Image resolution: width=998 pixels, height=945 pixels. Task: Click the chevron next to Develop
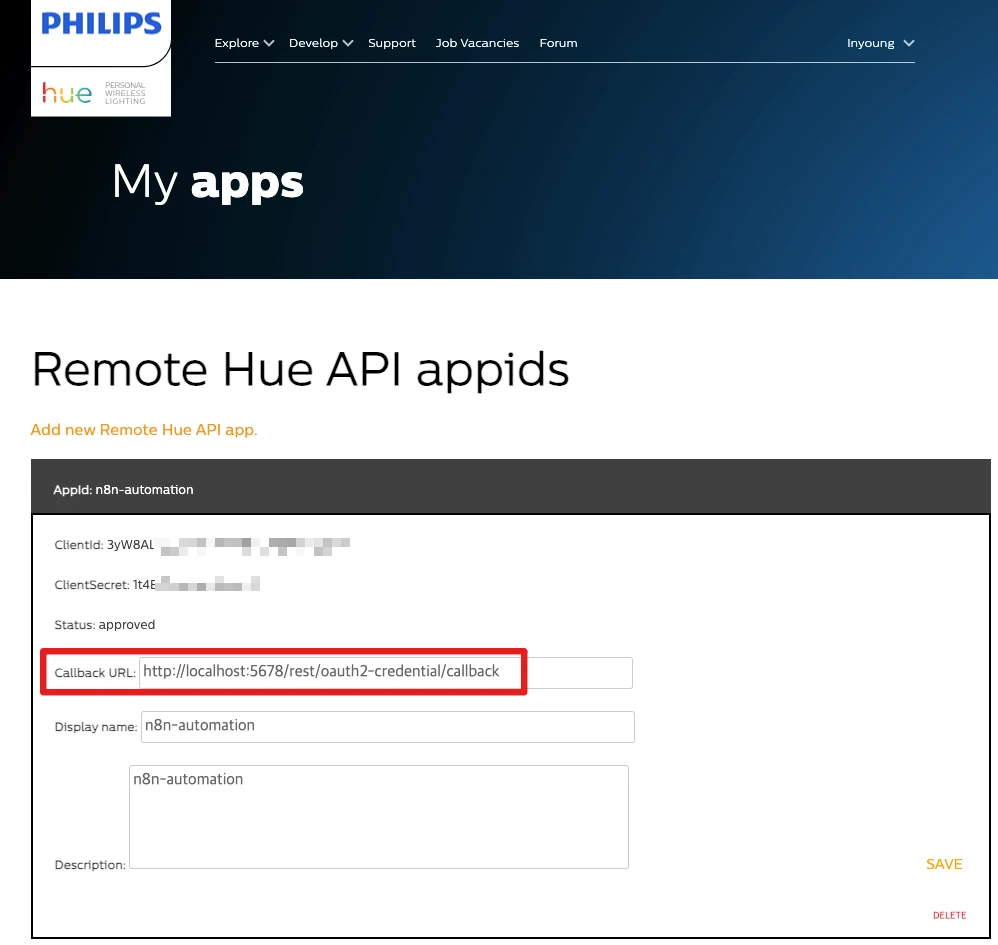[348, 43]
